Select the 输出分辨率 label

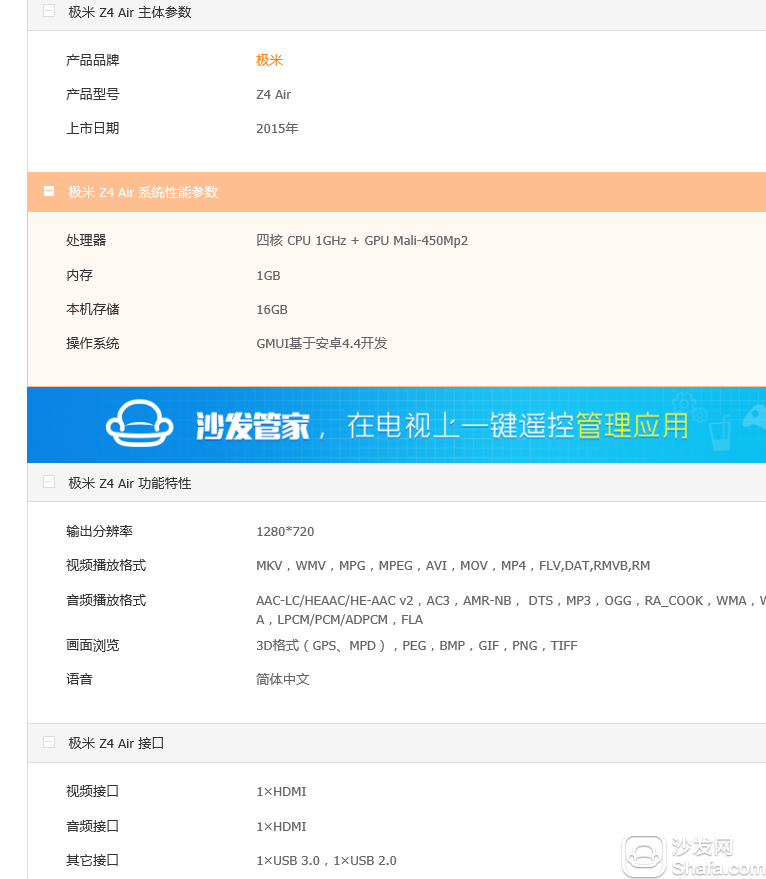(99, 531)
